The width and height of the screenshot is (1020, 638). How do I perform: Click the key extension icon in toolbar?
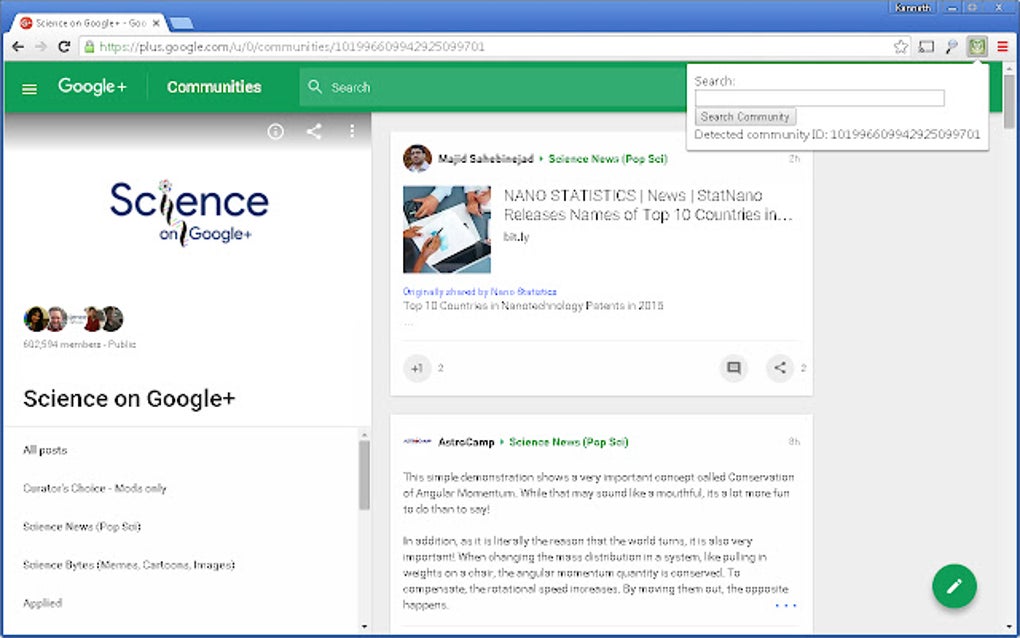952,47
